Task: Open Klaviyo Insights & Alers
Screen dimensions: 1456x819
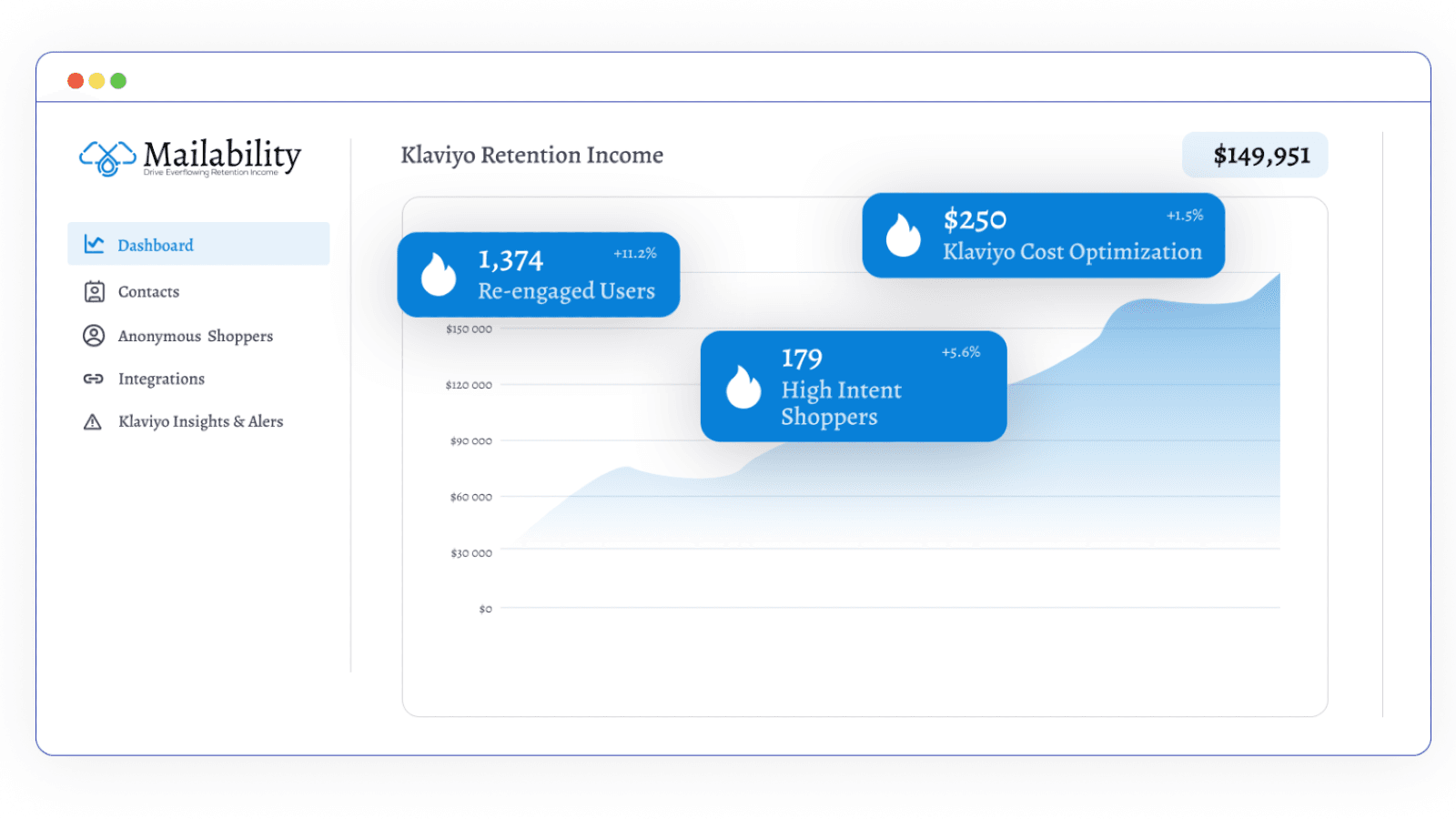Action: 200,422
